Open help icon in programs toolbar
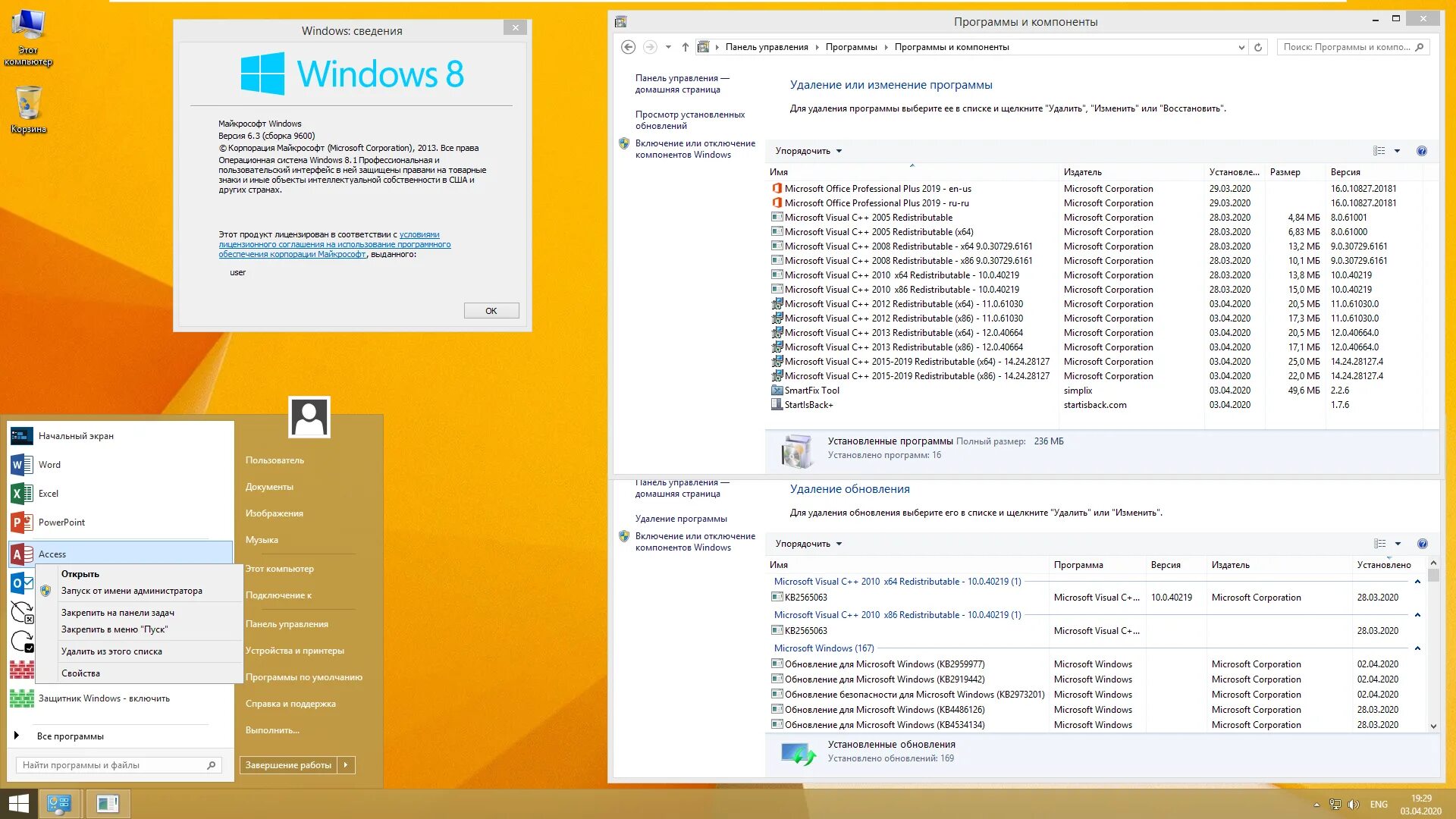 point(1422,151)
